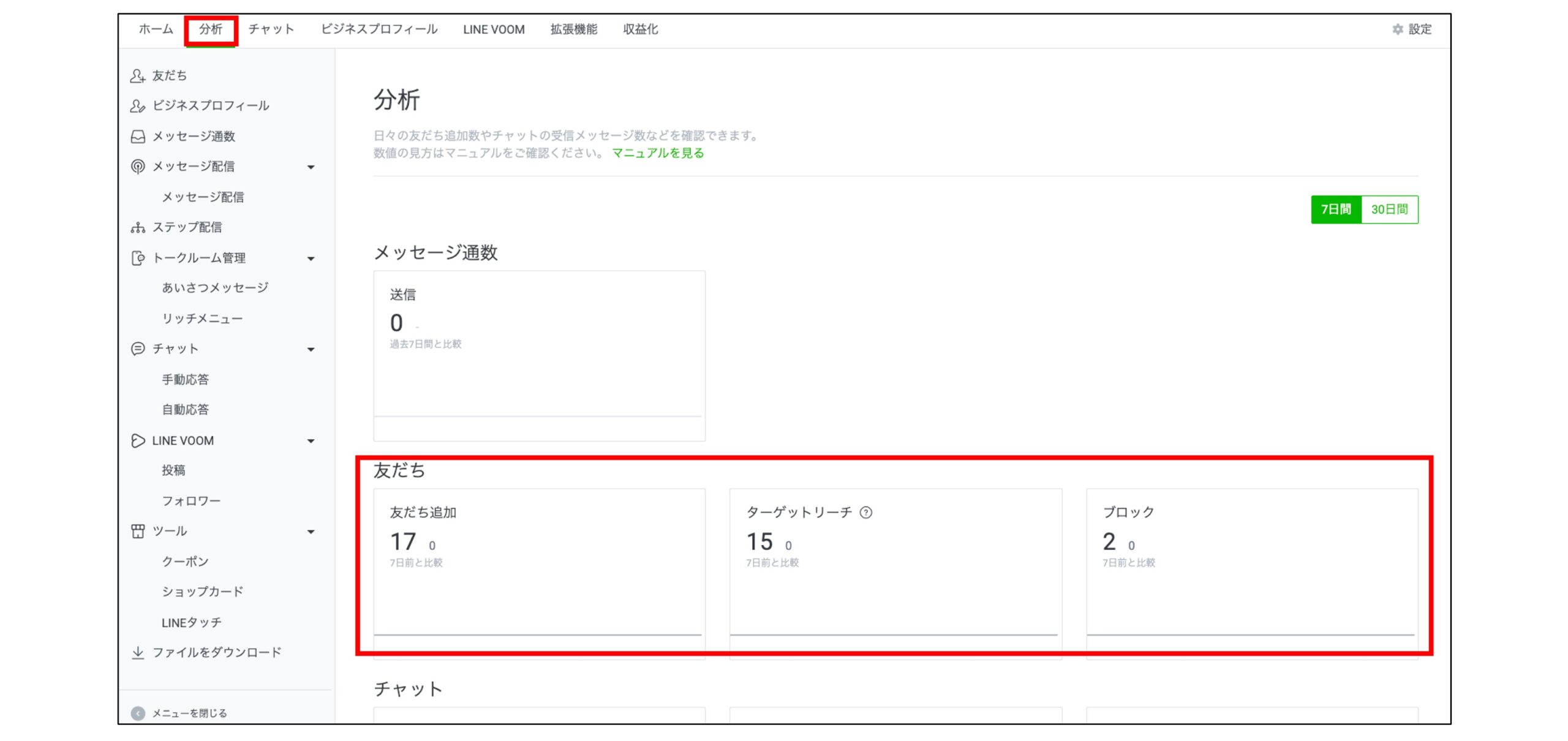The height and width of the screenshot is (741, 1568).
Task: Open ビジネスプロフィール from the sidebar icon
Action: [x=137, y=105]
